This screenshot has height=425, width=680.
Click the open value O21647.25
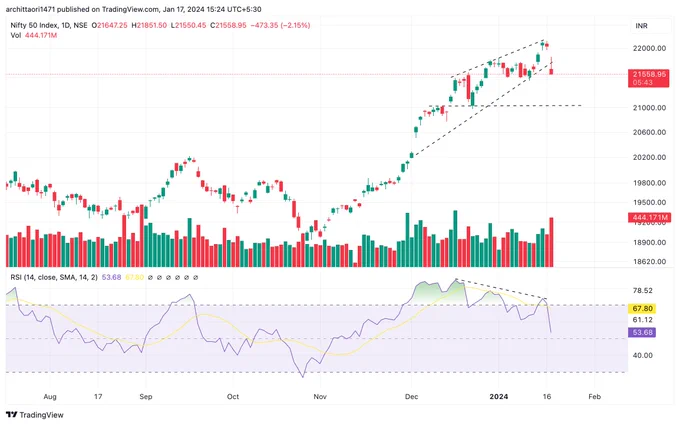coord(109,26)
